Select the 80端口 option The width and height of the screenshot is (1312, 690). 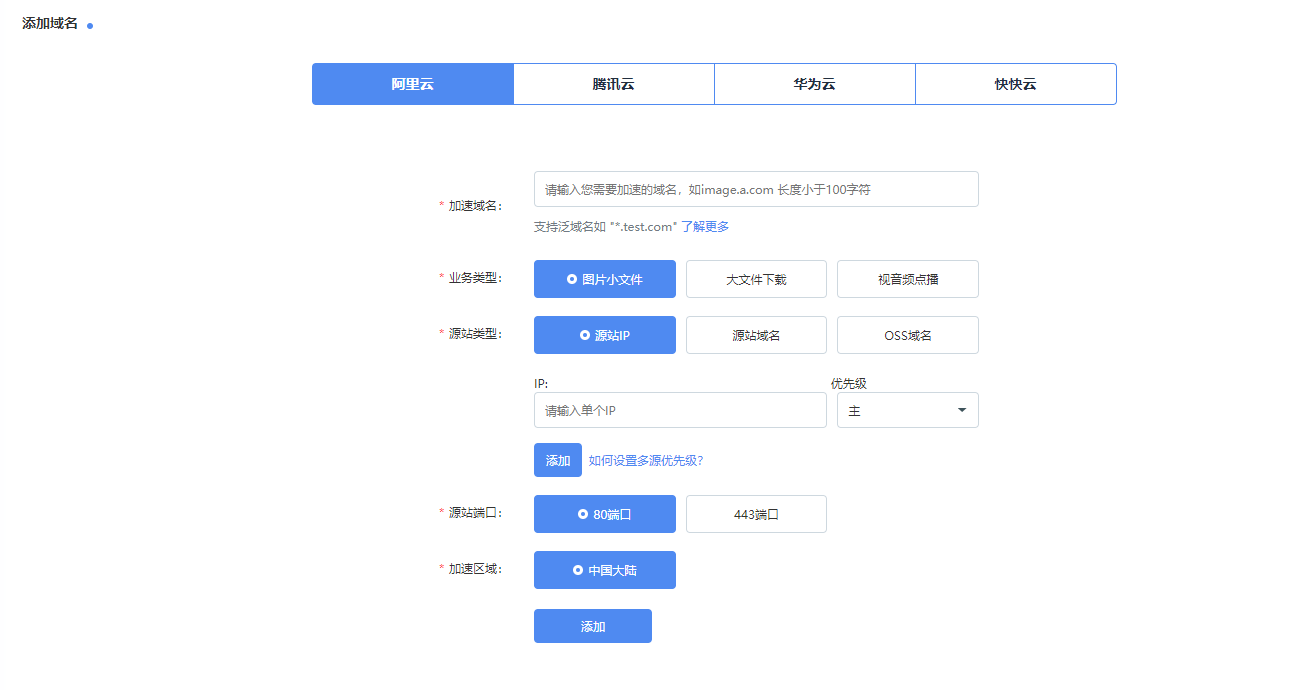point(604,514)
